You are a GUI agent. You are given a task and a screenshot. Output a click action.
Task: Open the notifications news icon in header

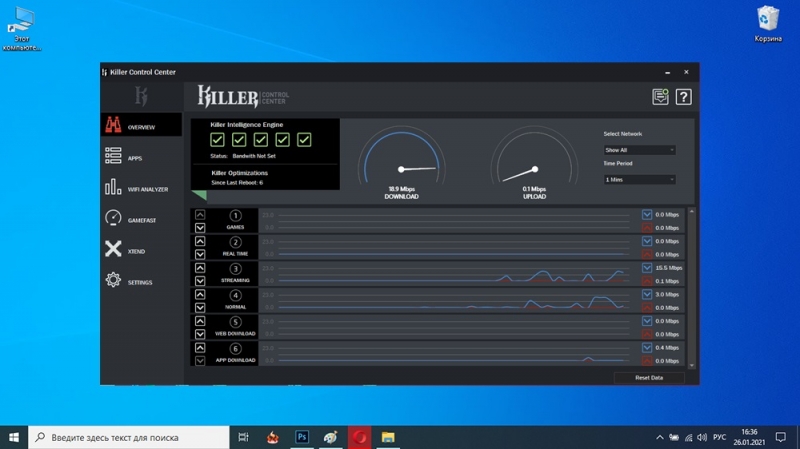pos(660,96)
